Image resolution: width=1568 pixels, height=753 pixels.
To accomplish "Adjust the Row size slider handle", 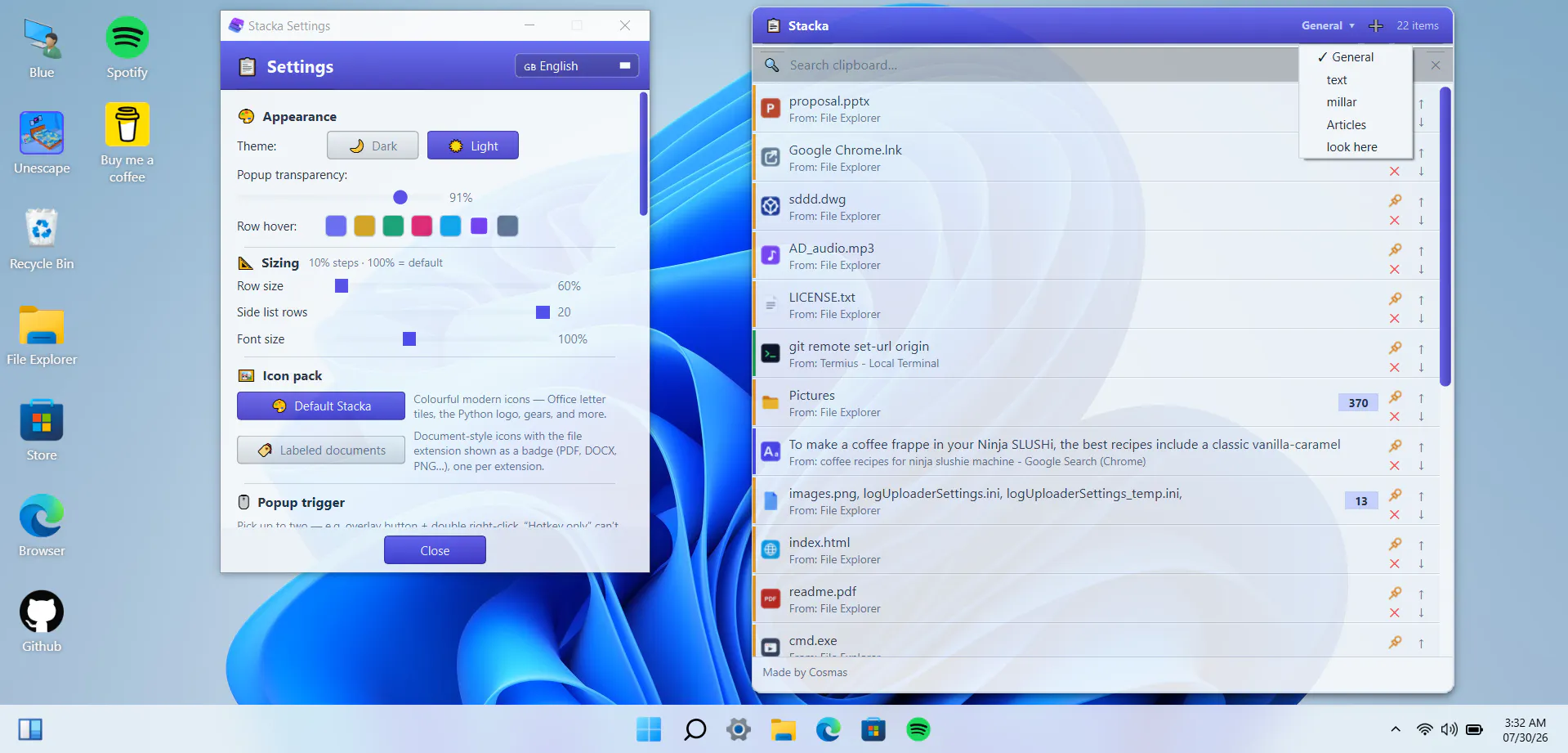I will click(x=342, y=286).
